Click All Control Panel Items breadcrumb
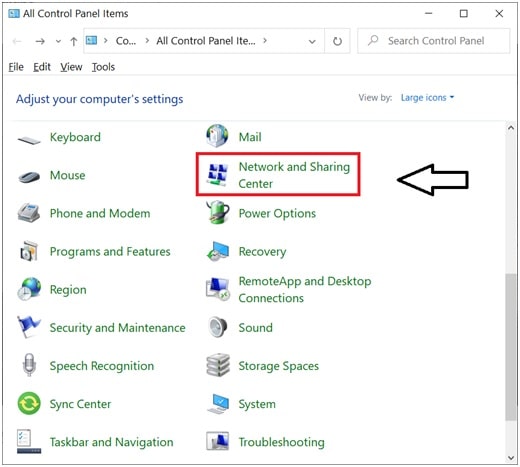 click(x=206, y=41)
